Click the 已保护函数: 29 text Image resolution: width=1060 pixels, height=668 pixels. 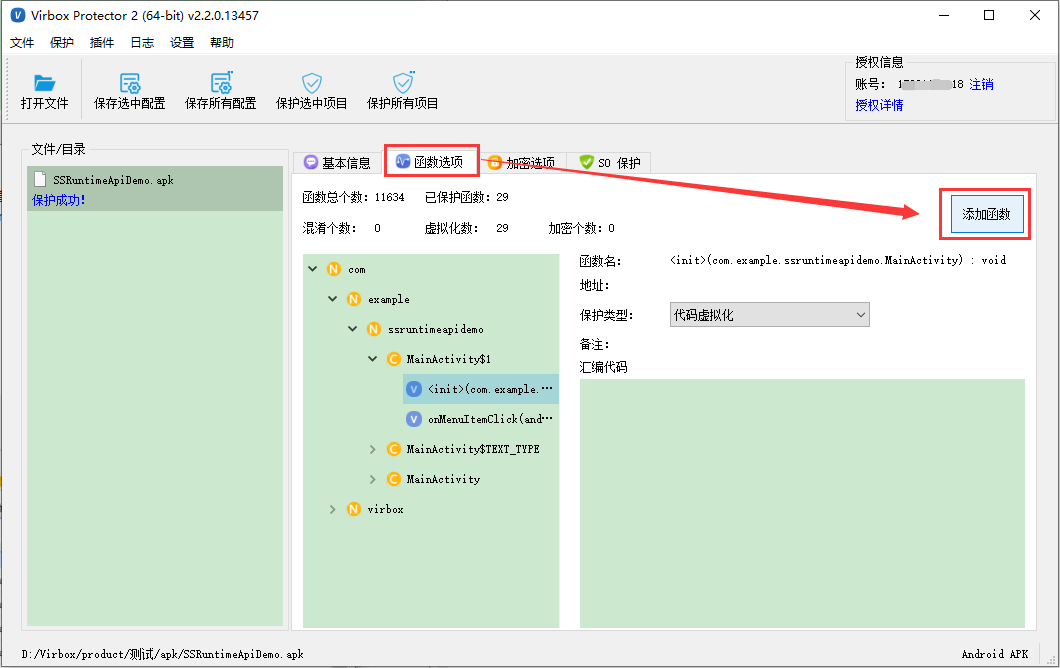[466, 197]
